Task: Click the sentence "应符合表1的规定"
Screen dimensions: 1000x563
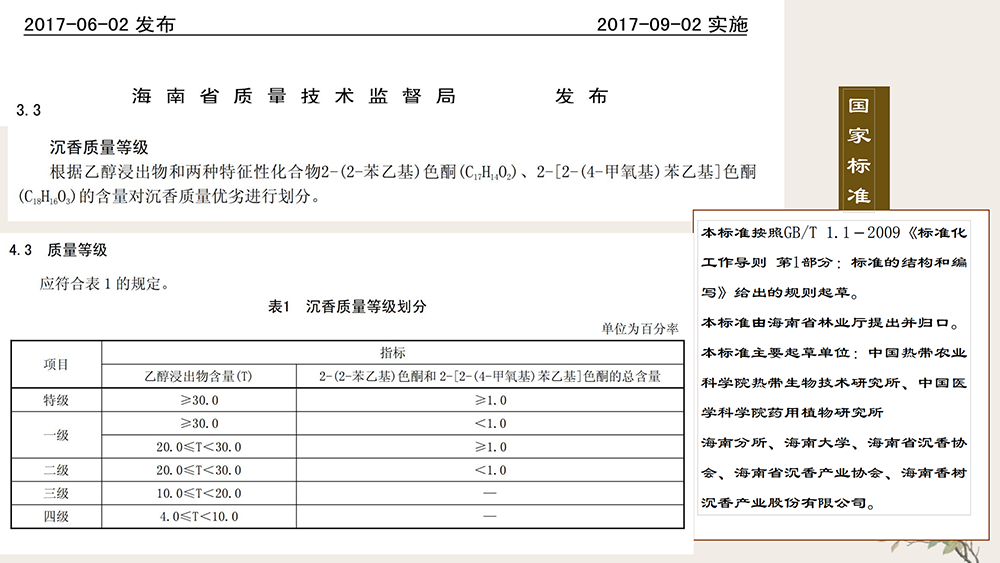Action: click(x=104, y=284)
